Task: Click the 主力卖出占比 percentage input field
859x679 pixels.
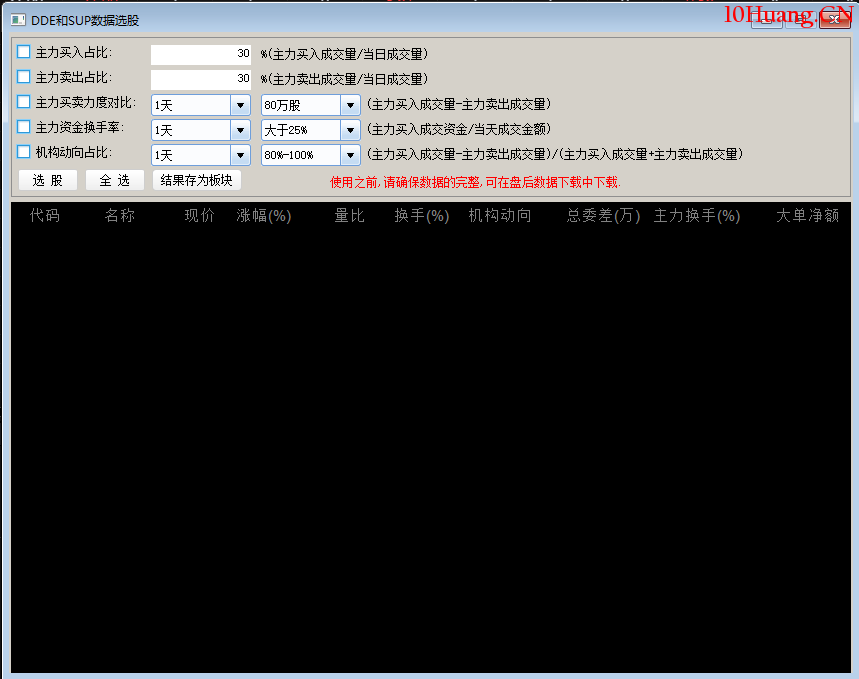Action: point(201,79)
